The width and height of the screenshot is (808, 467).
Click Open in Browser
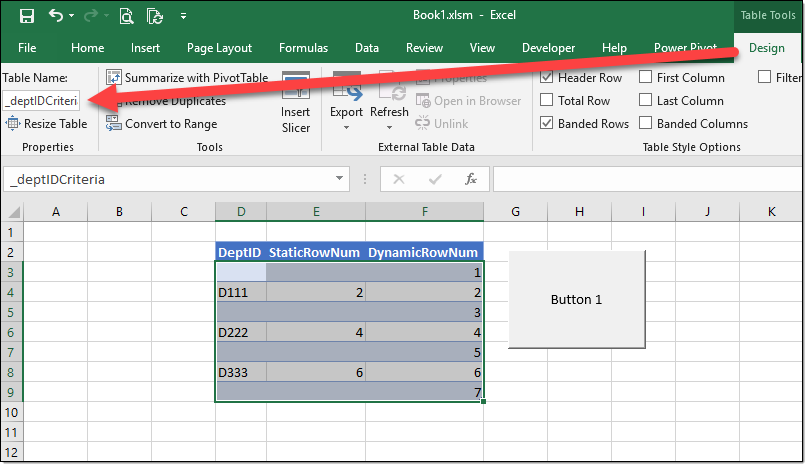click(468, 101)
